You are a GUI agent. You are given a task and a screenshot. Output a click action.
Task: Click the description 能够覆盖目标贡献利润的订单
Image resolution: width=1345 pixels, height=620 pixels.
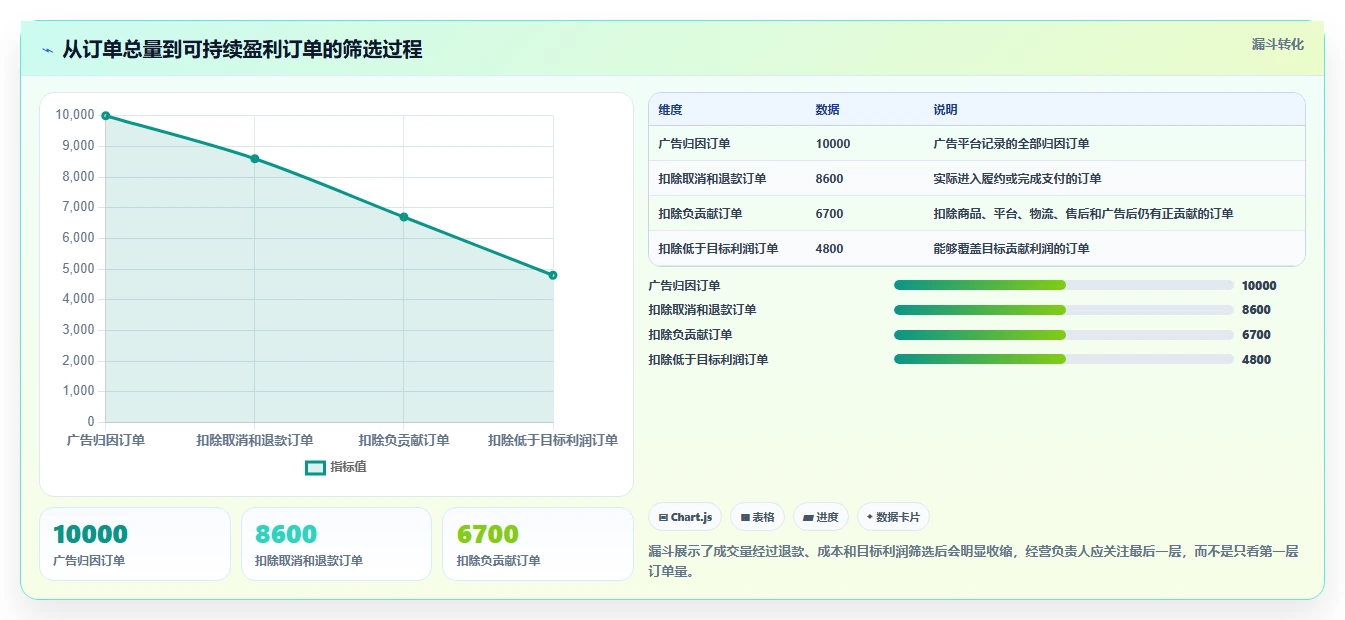click(1011, 249)
